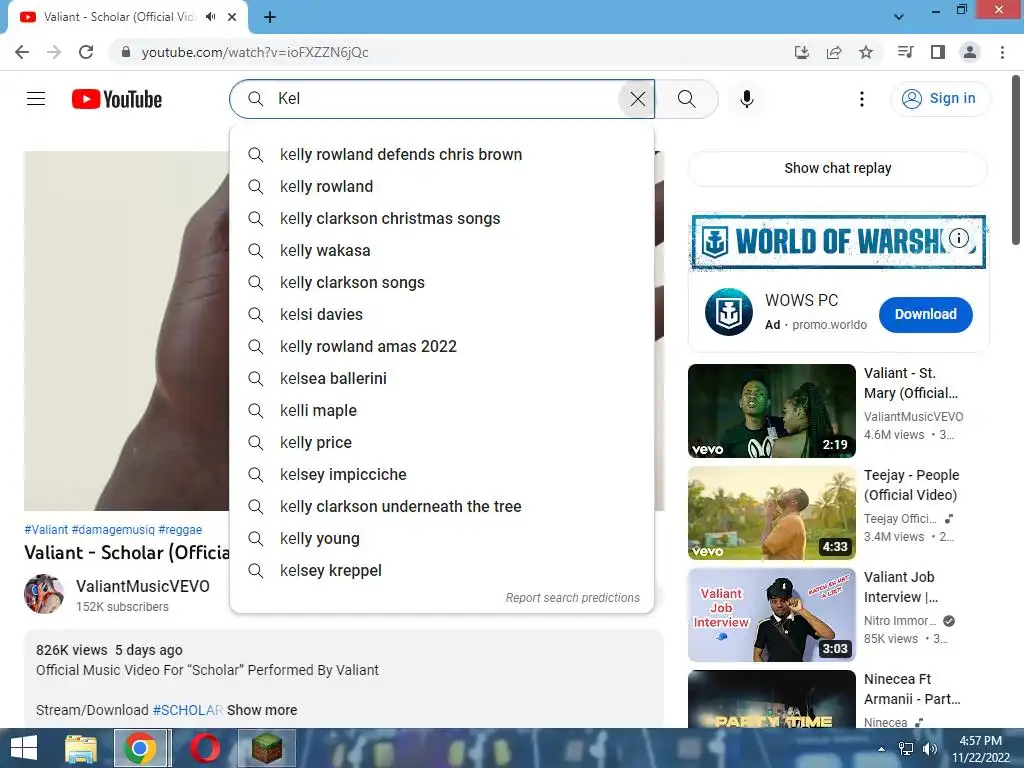This screenshot has width=1024, height=768.
Task: Choose suggestion kelsi davies
Action: (x=441, y=314)
